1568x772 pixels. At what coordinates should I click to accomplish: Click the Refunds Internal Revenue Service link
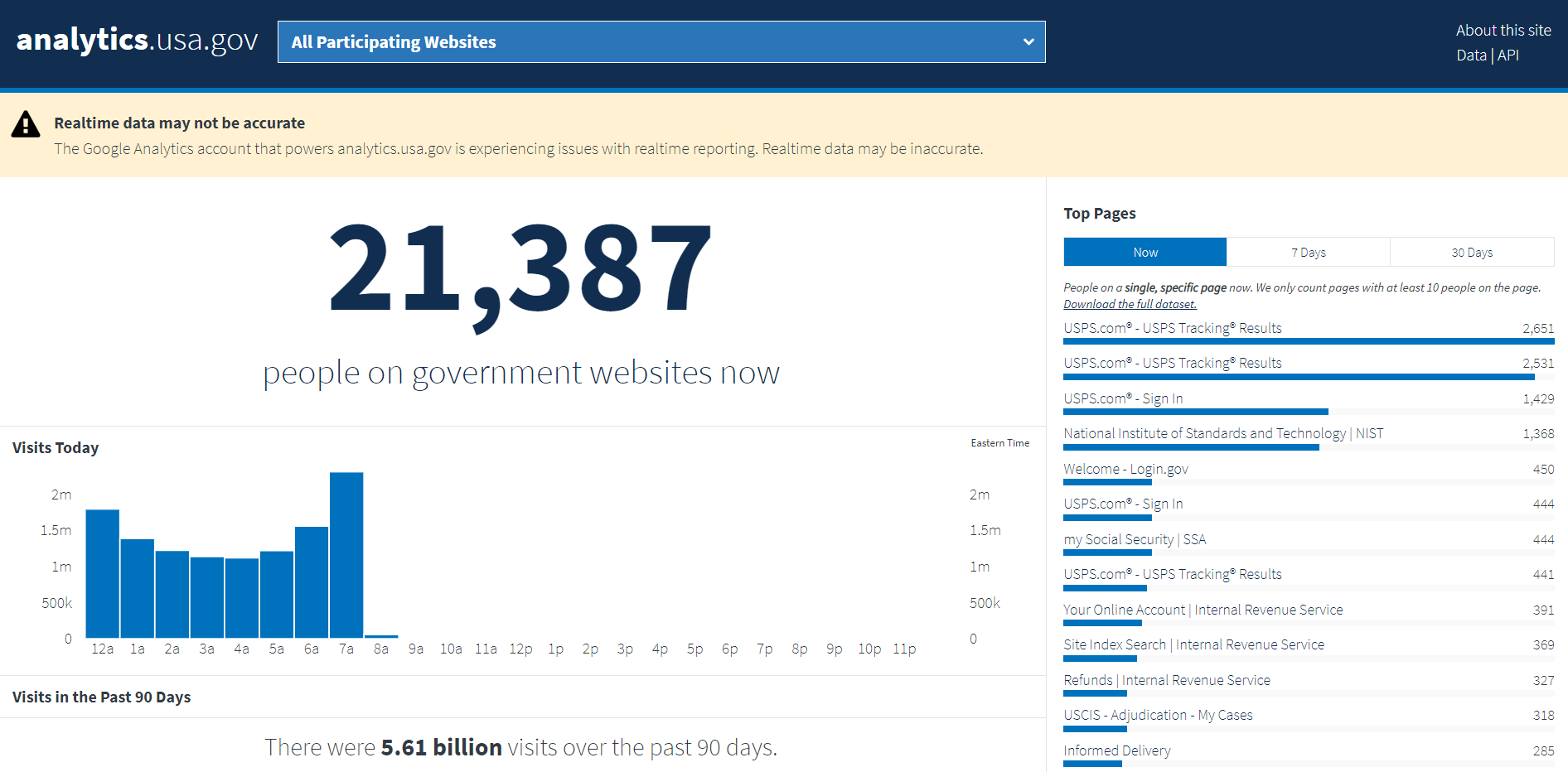(1167, 680)
